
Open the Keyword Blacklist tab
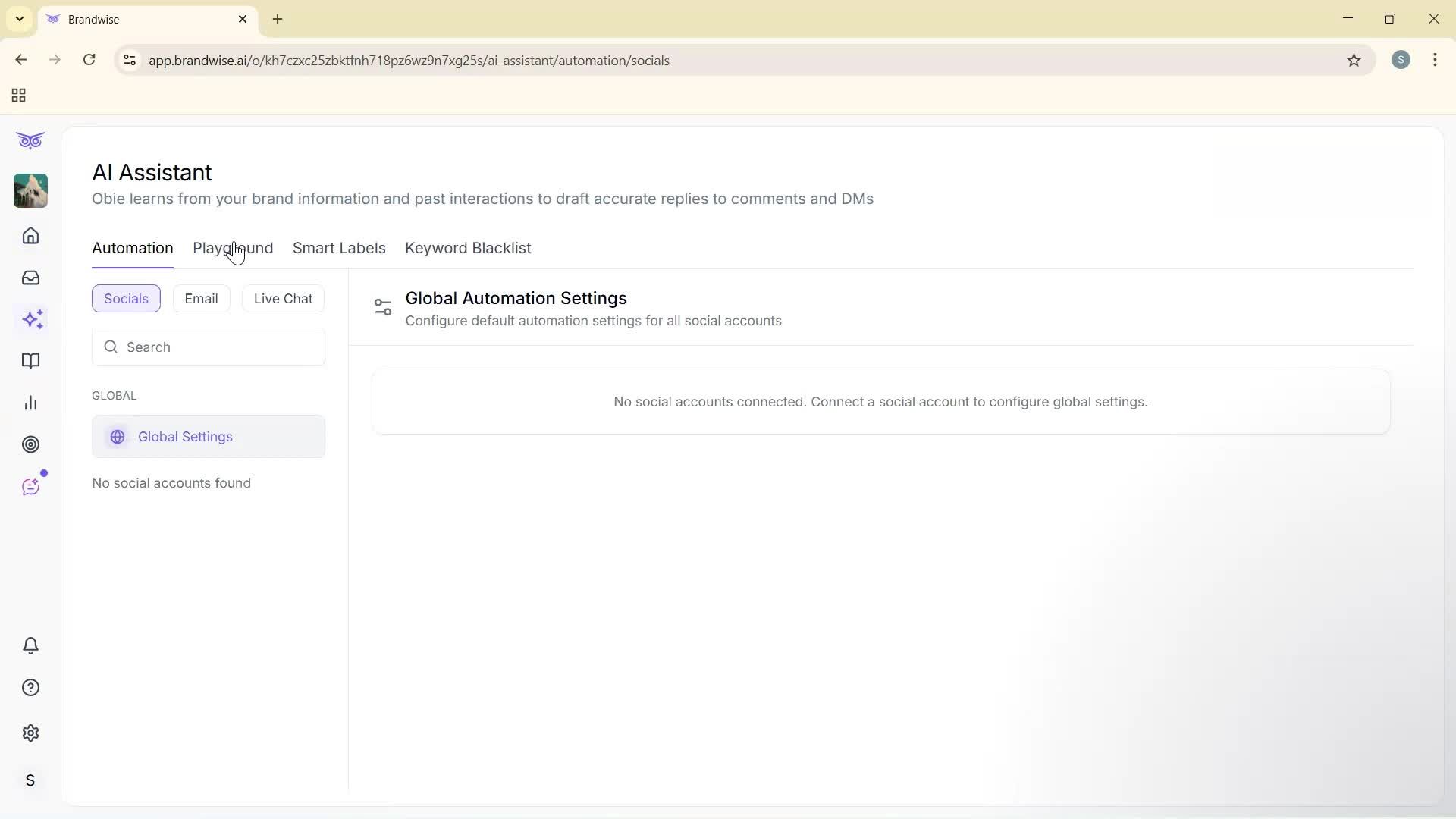[468, 248]
